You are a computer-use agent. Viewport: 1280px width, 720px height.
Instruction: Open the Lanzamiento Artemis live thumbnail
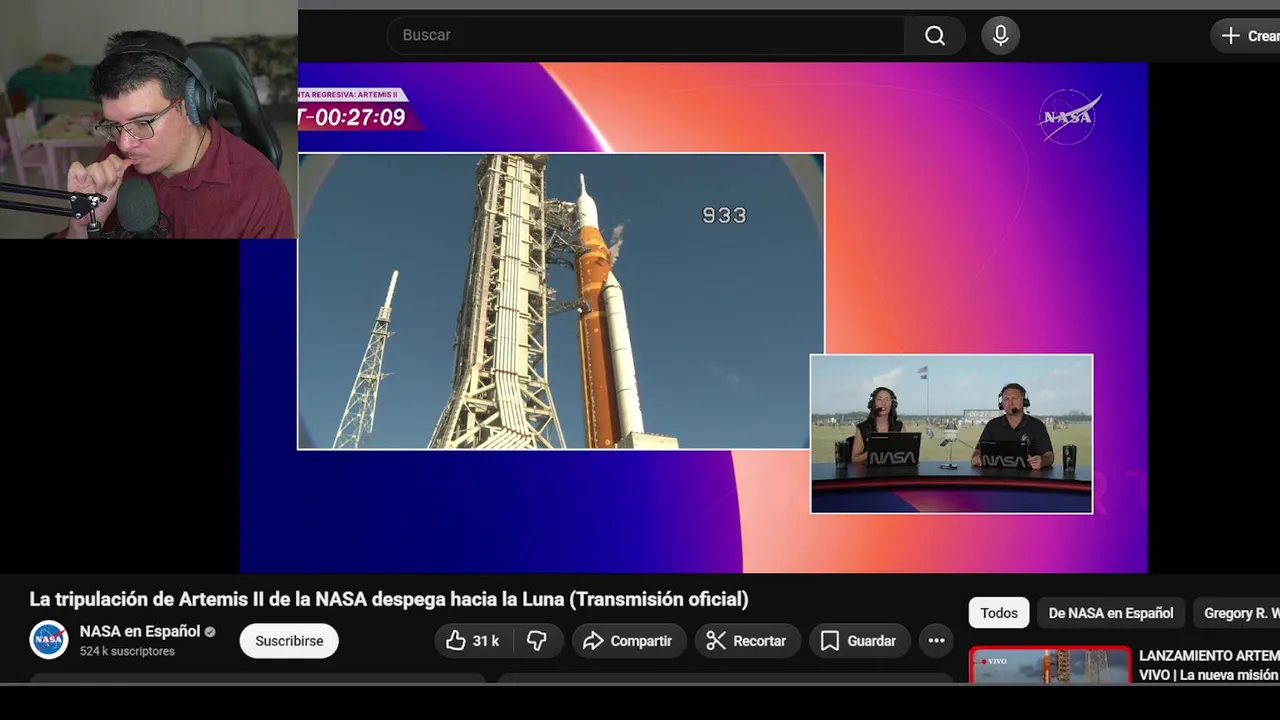pyautogui.click(x=1050, y=665)
